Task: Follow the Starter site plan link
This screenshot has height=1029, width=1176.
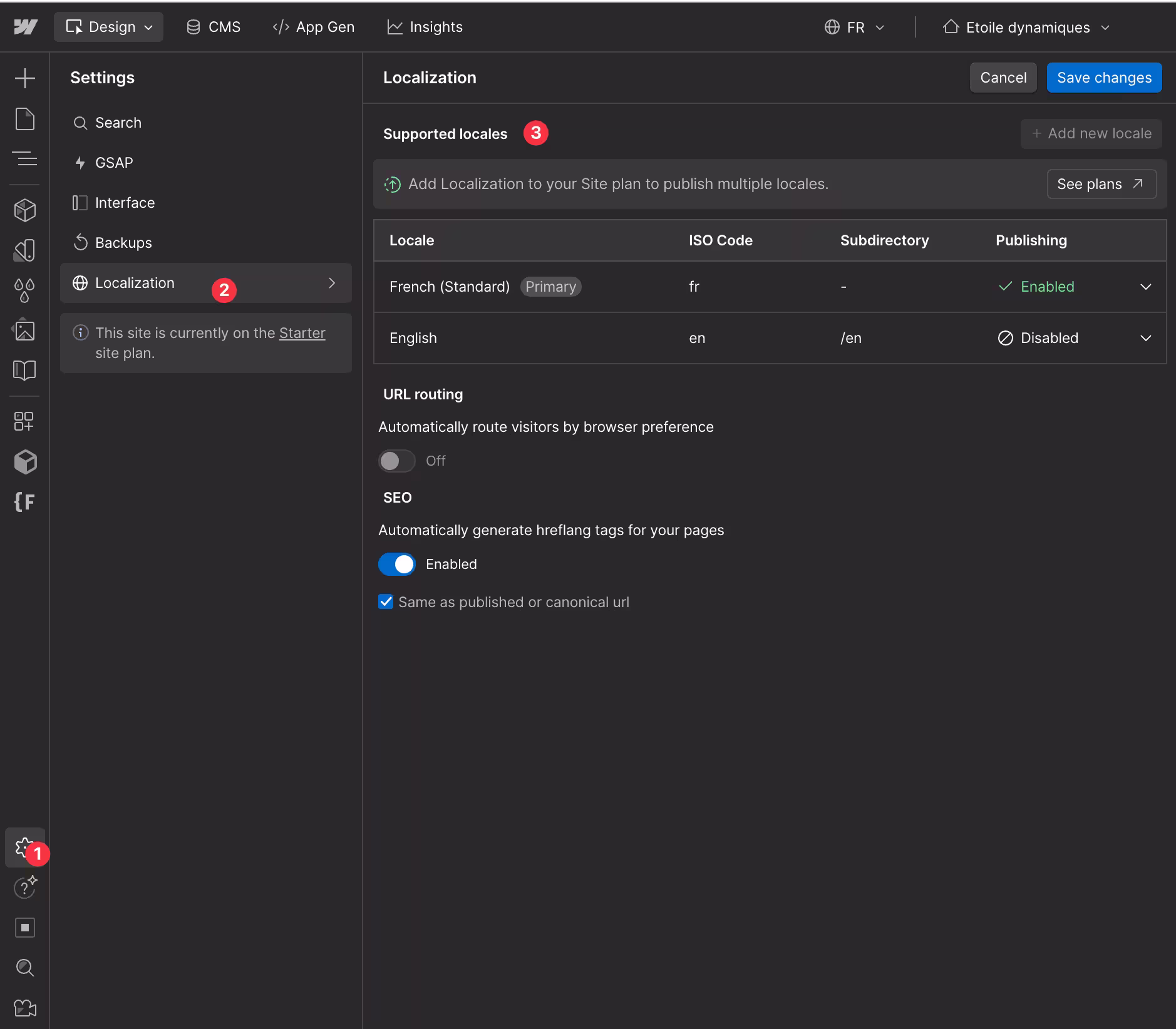Action: click(302, 333)
